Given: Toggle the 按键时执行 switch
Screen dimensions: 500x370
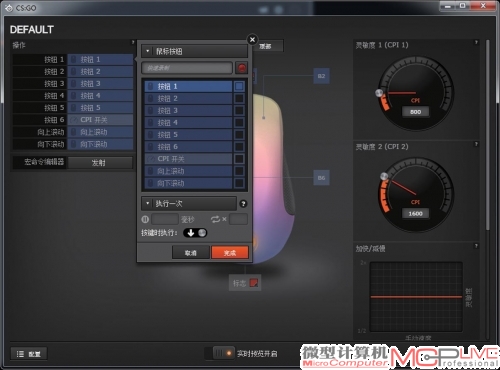Looking at the screenshot, I should (195, 233).
